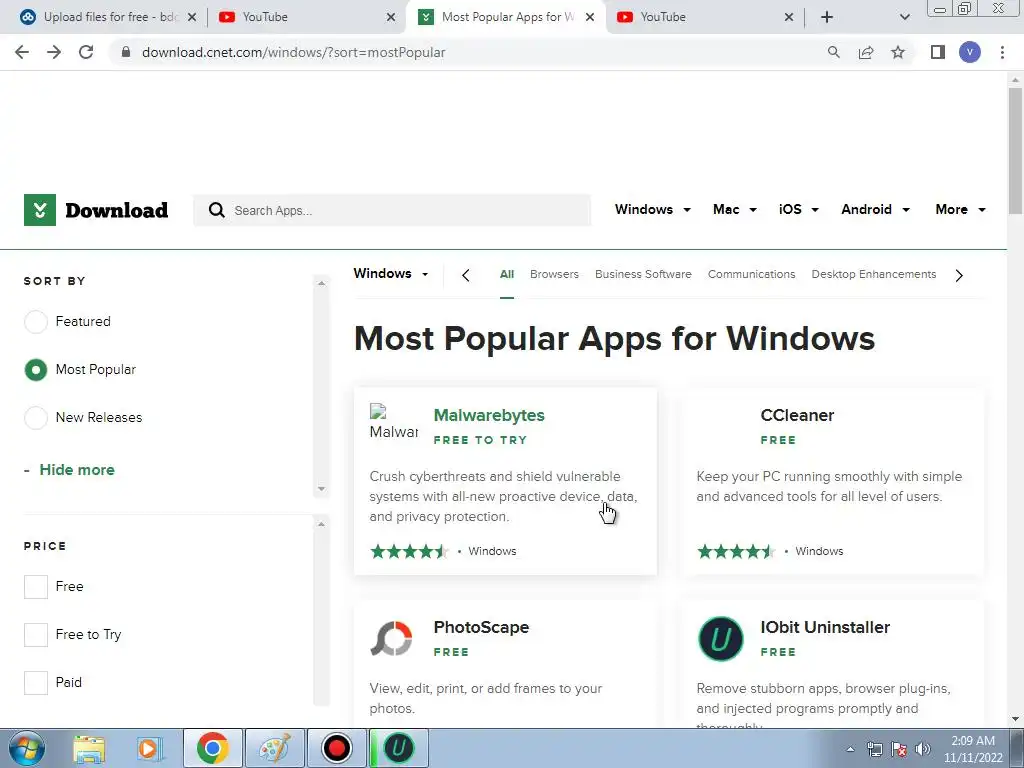This screenshot has width=1024, height=768.
Task: Click the Chrome taskbar icon
Action: [x=212, y=748]
